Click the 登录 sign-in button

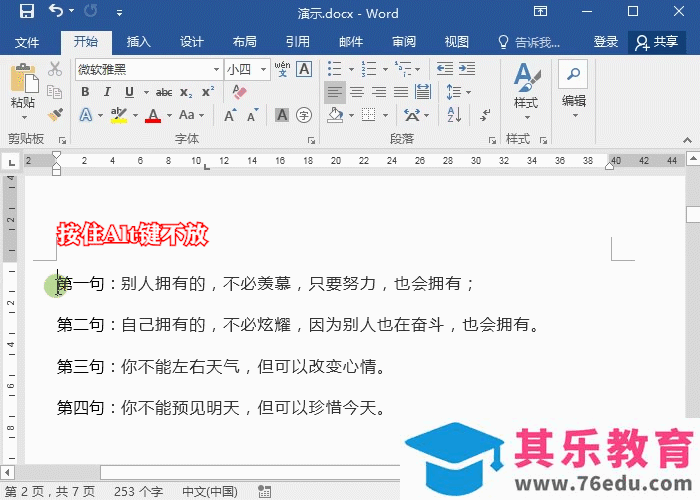pyautogui.click(x=605, y=42)
